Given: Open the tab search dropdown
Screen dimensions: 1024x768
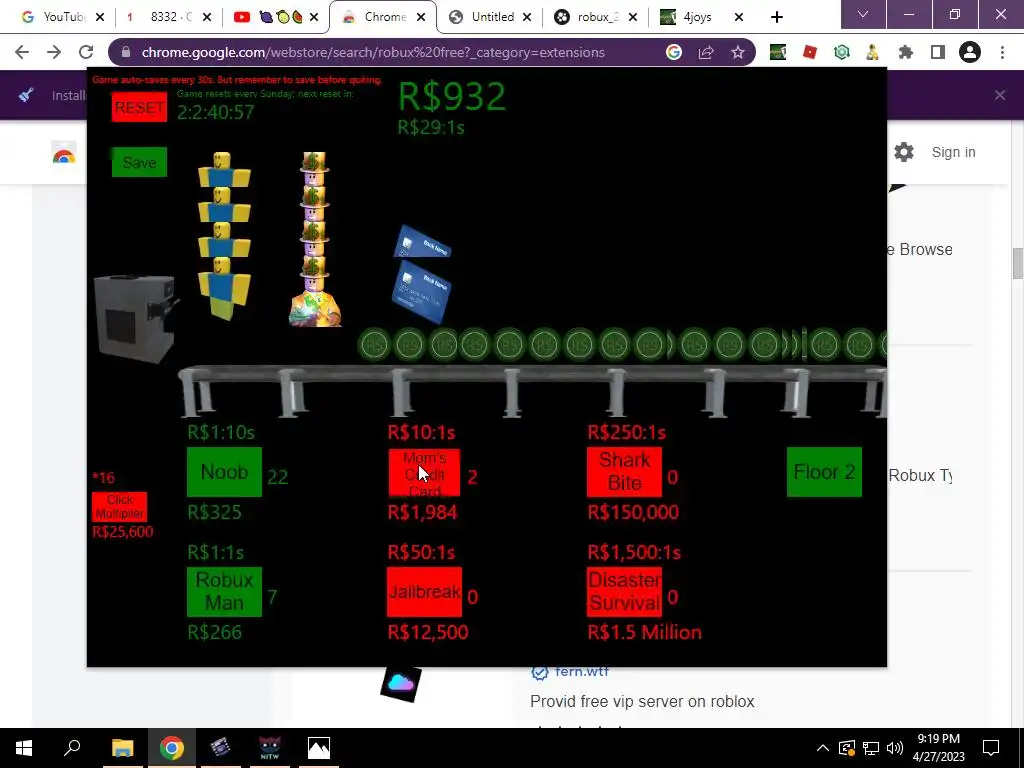Looking at the screenshot, I should pos(863,14).
